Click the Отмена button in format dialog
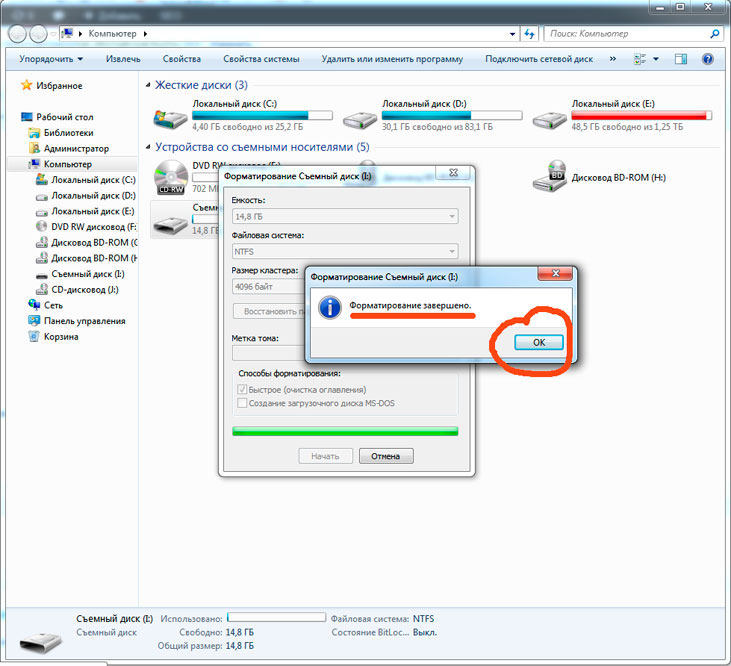The width and height of the screenshot is (731, 666). (386, 456)
